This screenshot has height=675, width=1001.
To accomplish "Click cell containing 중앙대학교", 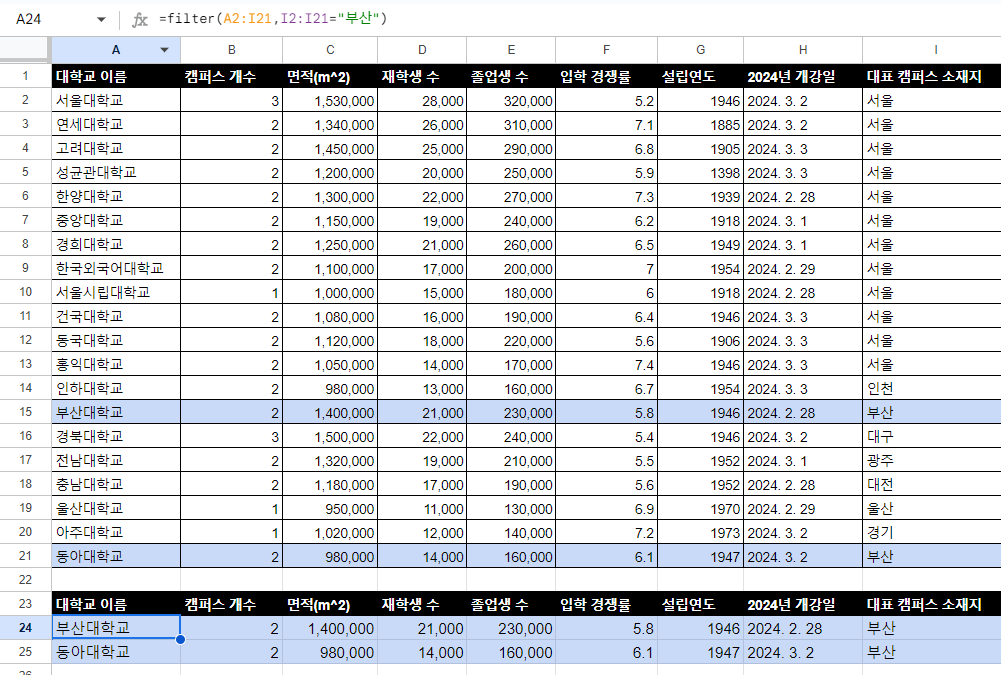I will pos(116,220).
